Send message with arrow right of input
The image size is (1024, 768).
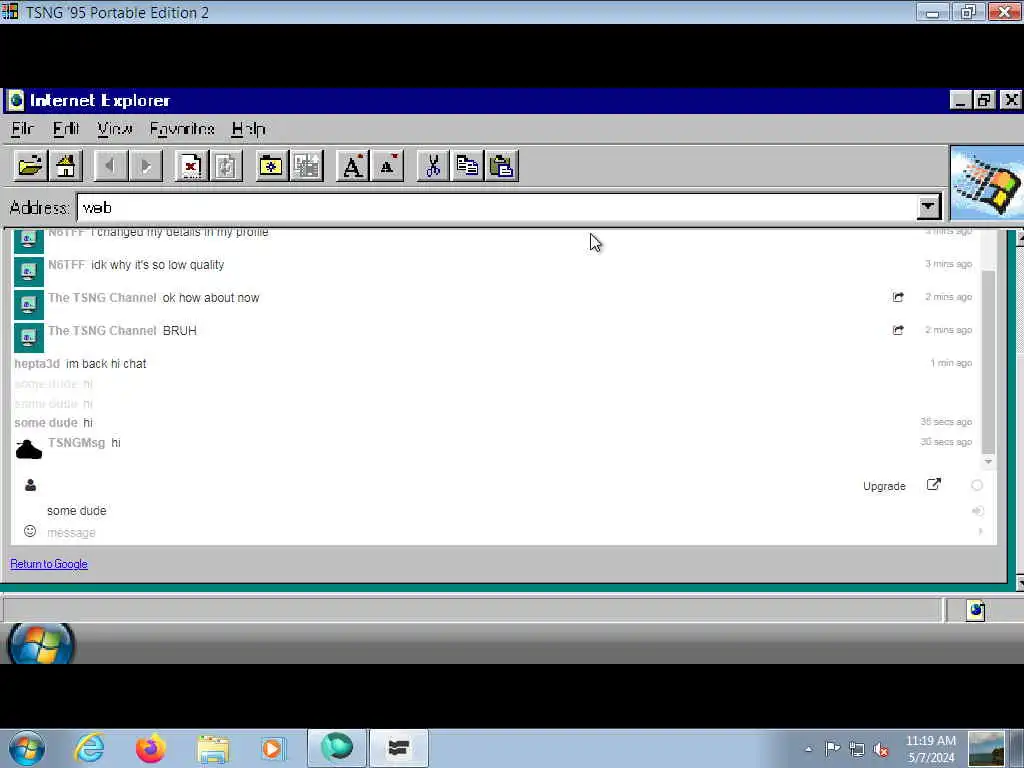[980, 532]
